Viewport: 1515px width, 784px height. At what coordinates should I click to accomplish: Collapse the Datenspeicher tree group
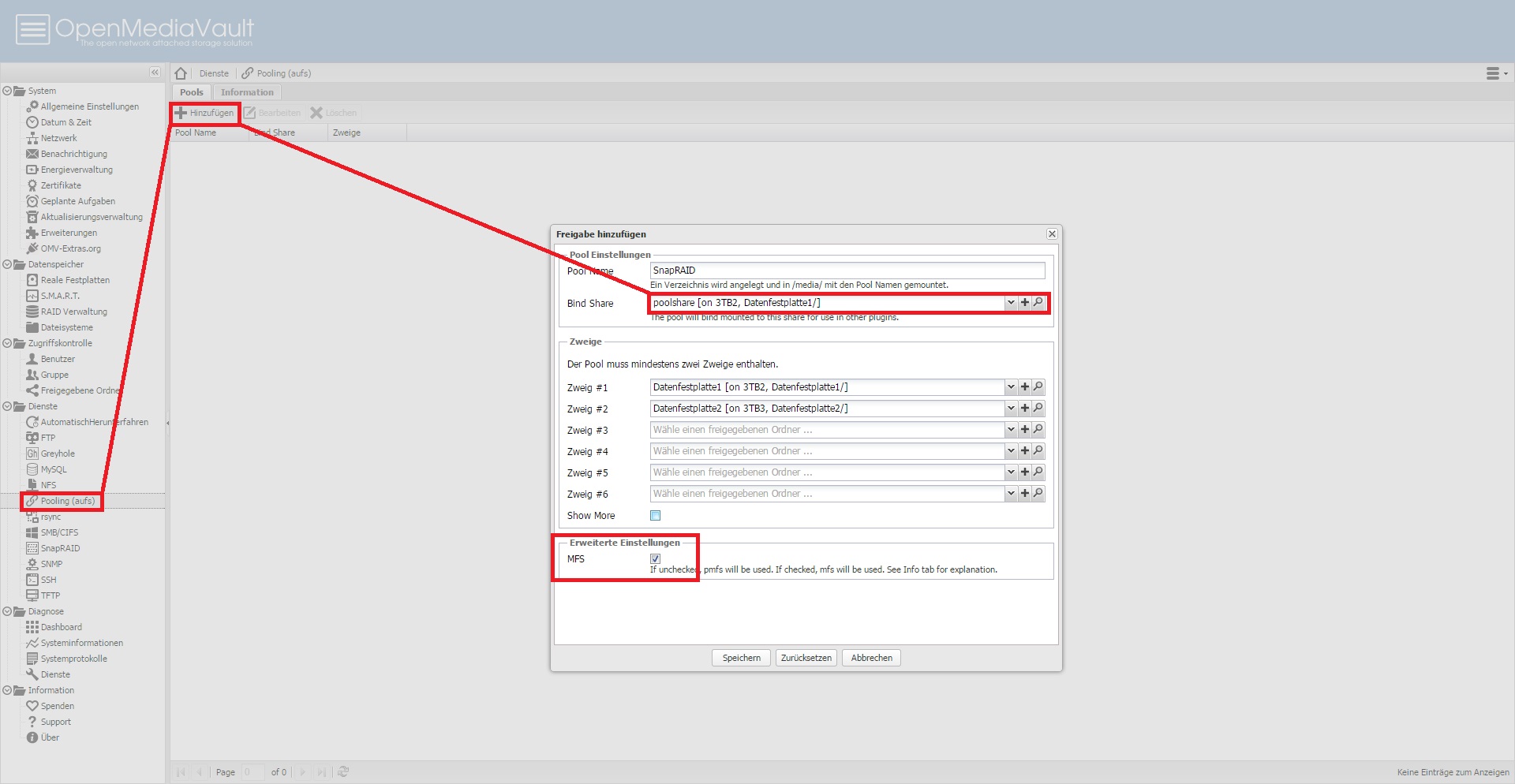(x=7, y=264)
